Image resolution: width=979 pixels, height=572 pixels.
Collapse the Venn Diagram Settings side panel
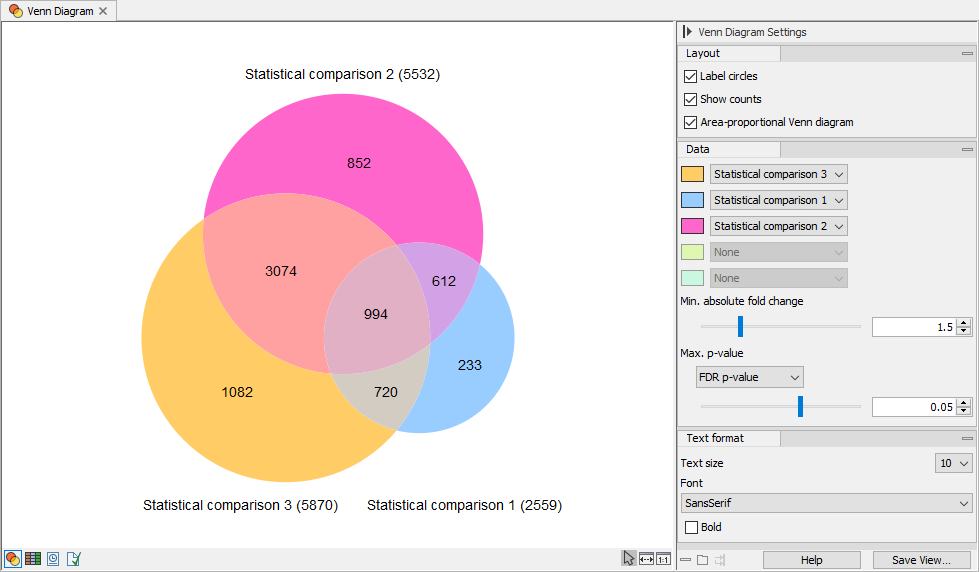[688, 32]
